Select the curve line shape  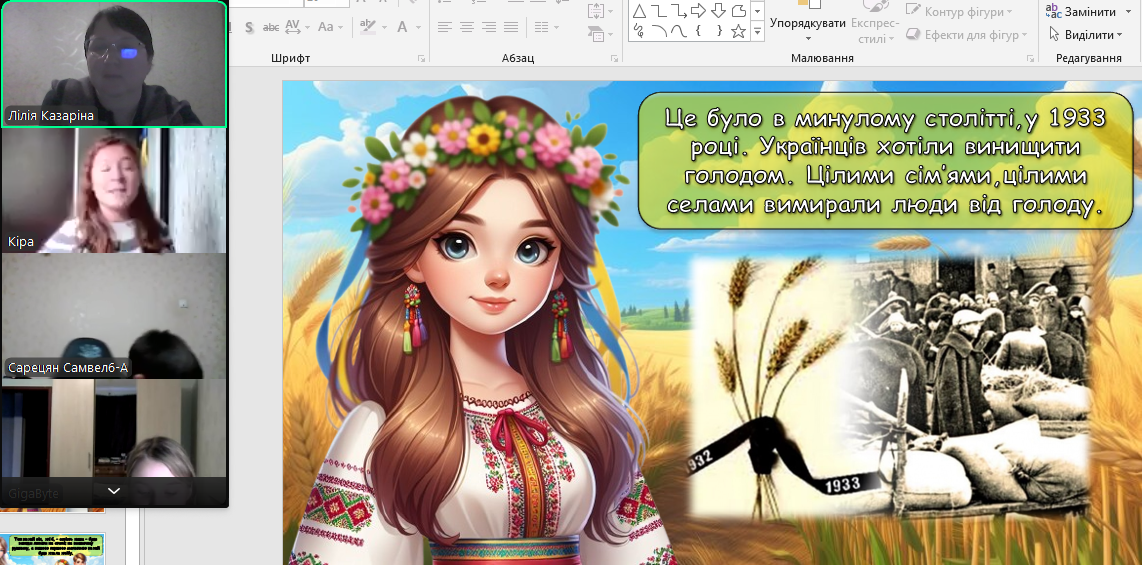click(x=679, y=31)
